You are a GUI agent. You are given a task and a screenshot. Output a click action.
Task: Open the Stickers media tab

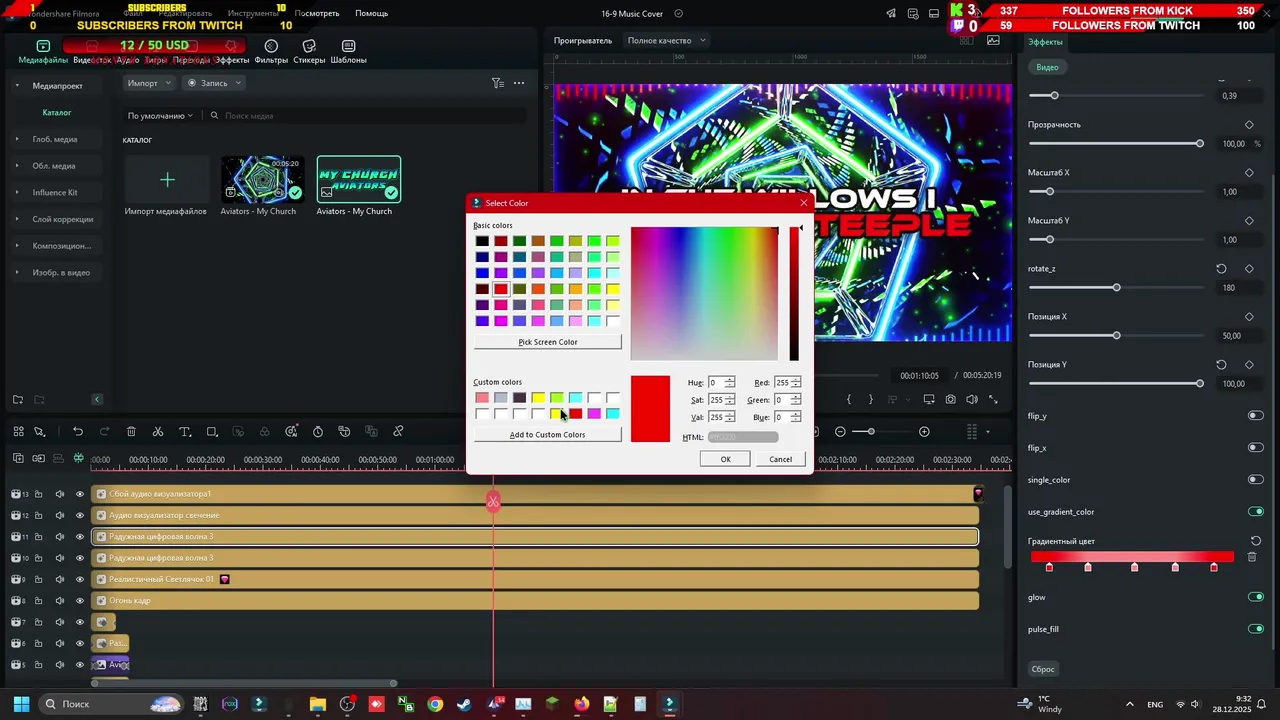[309, 52]
